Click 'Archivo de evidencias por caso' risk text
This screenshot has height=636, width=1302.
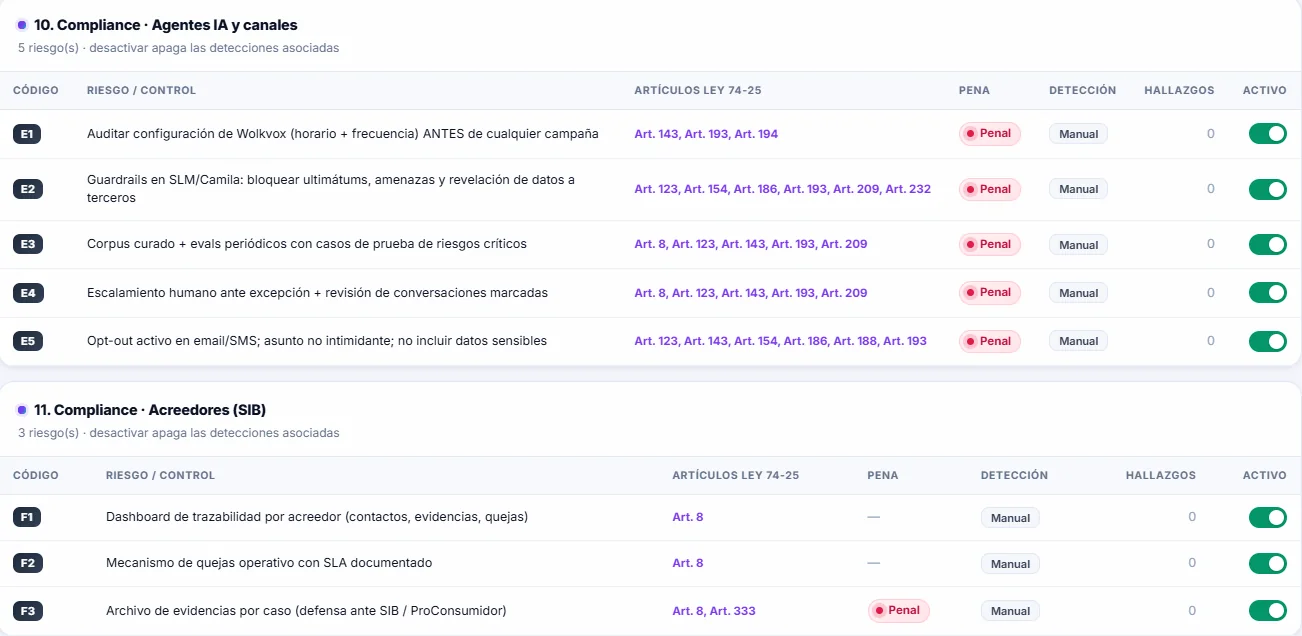coord(306,610)
